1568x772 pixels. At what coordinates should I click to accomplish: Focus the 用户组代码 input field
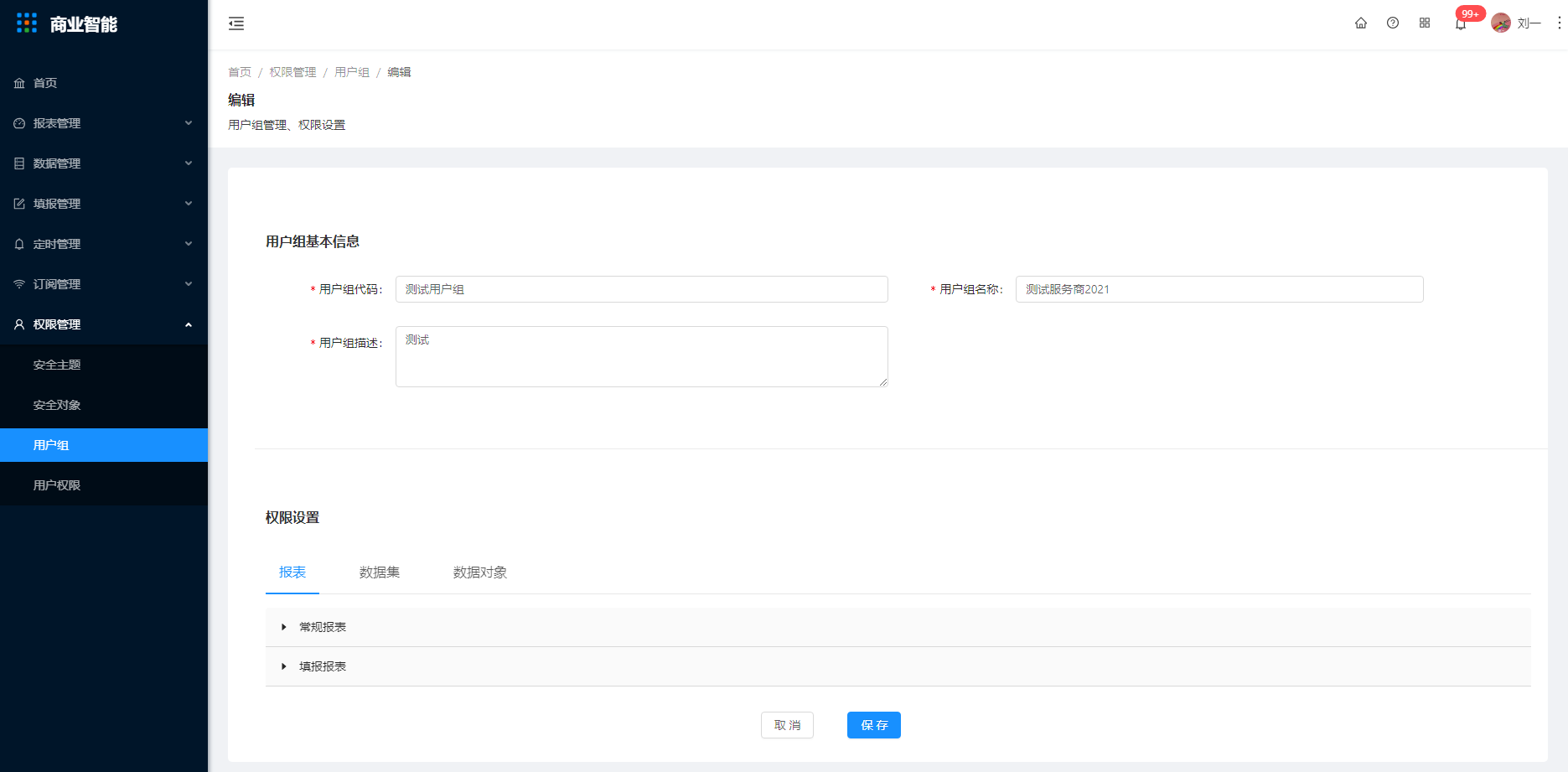(642, 289)
